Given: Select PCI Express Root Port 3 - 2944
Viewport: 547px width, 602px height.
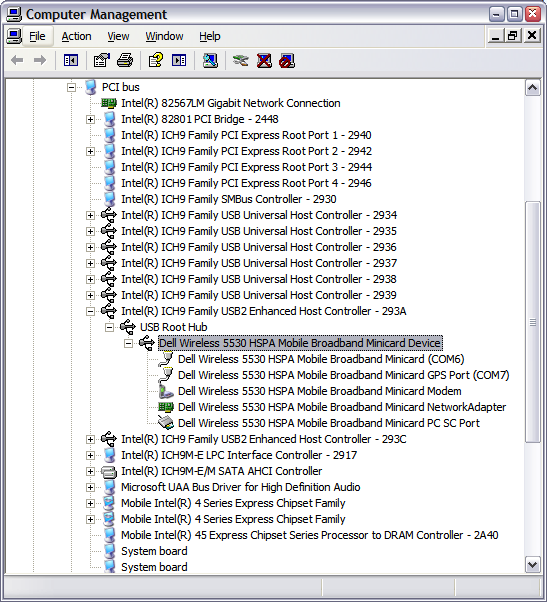Looking at the screenshot, I should point(246,167).
